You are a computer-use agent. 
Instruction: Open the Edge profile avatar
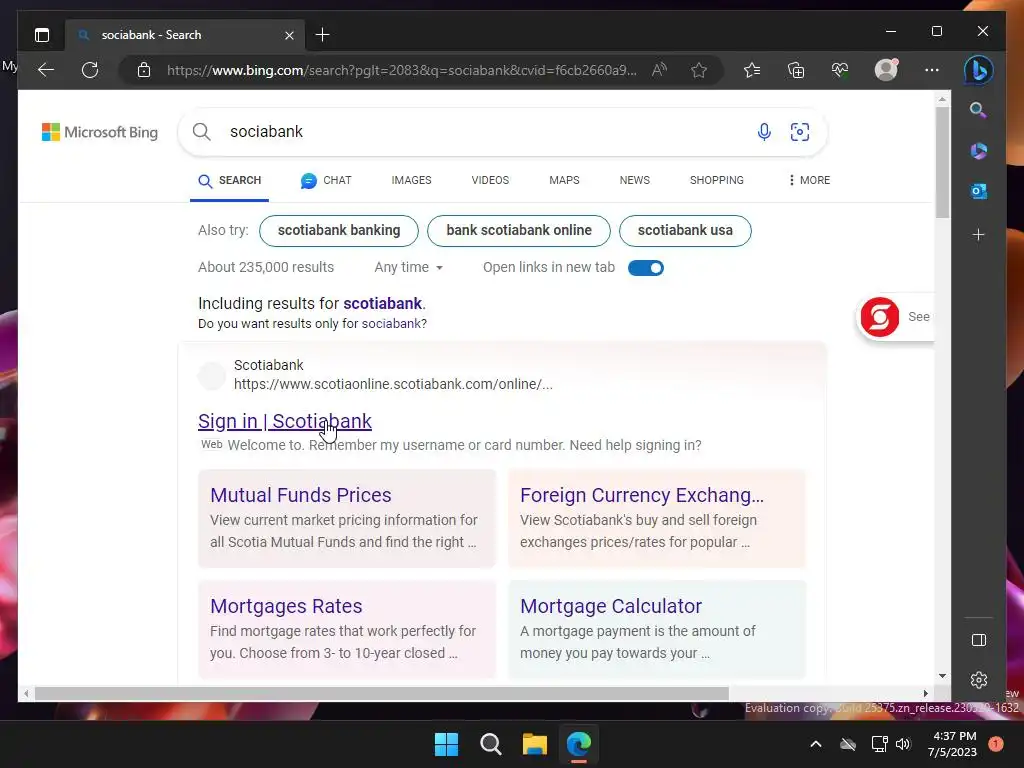(886, 70)
